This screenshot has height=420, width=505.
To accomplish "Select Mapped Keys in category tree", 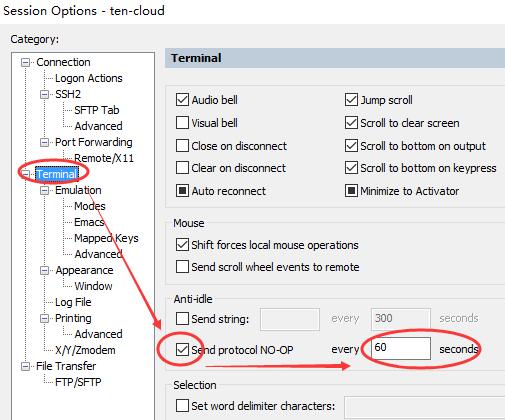I will pyautogui.click(x=106, y=238).
